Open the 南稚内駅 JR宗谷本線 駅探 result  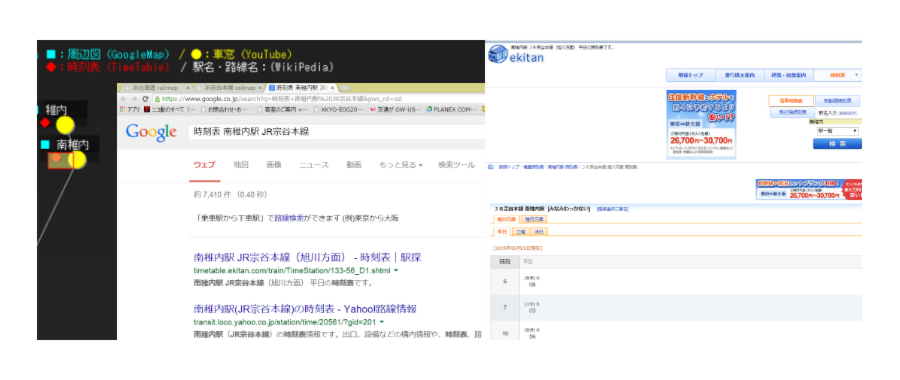(308, 257)
